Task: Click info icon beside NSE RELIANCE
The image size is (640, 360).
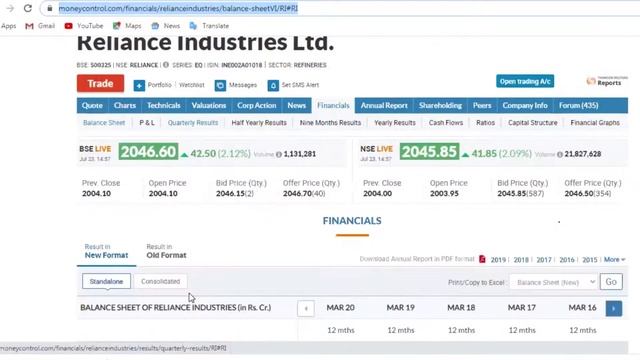Action: tap(166, 65)
